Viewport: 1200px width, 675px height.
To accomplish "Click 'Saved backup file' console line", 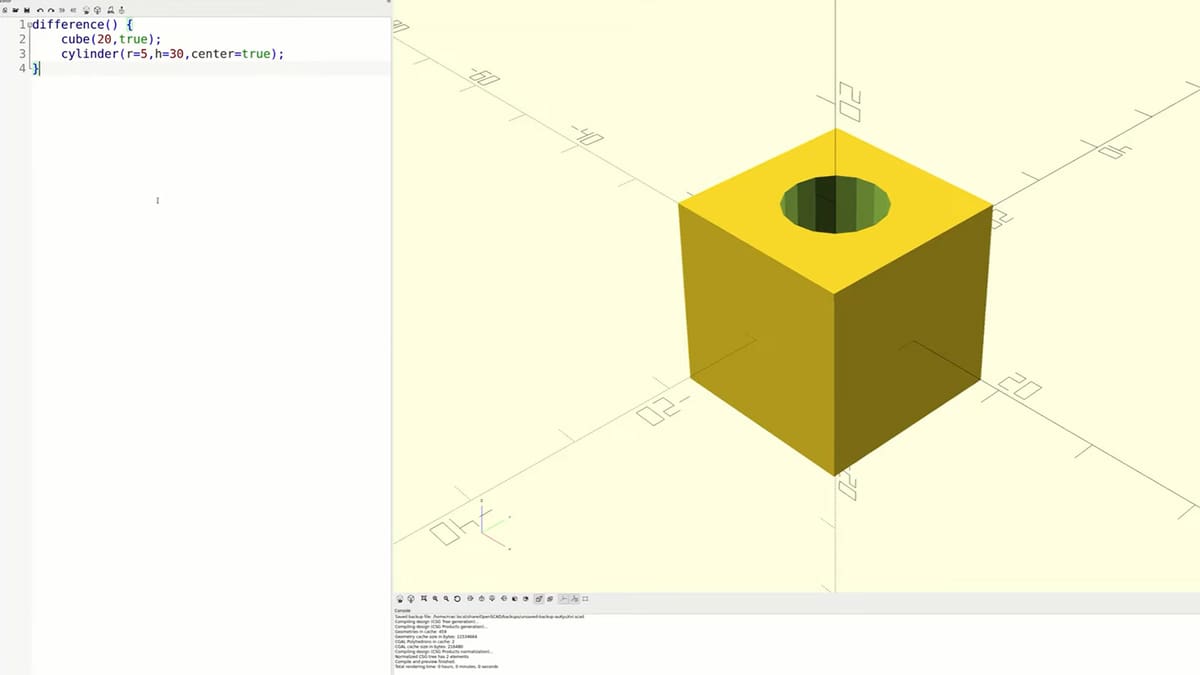I will pyautogui.click(x=489, y=617).
